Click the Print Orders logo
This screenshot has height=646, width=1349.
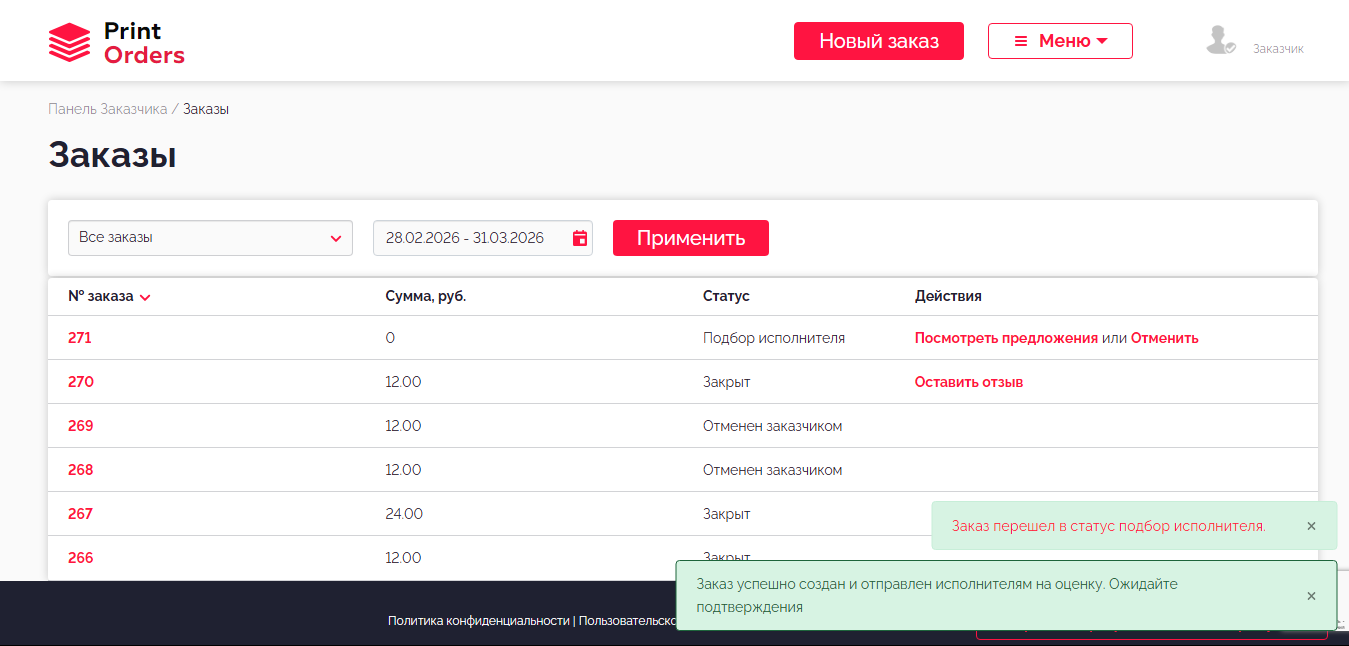tap(116, 43)
